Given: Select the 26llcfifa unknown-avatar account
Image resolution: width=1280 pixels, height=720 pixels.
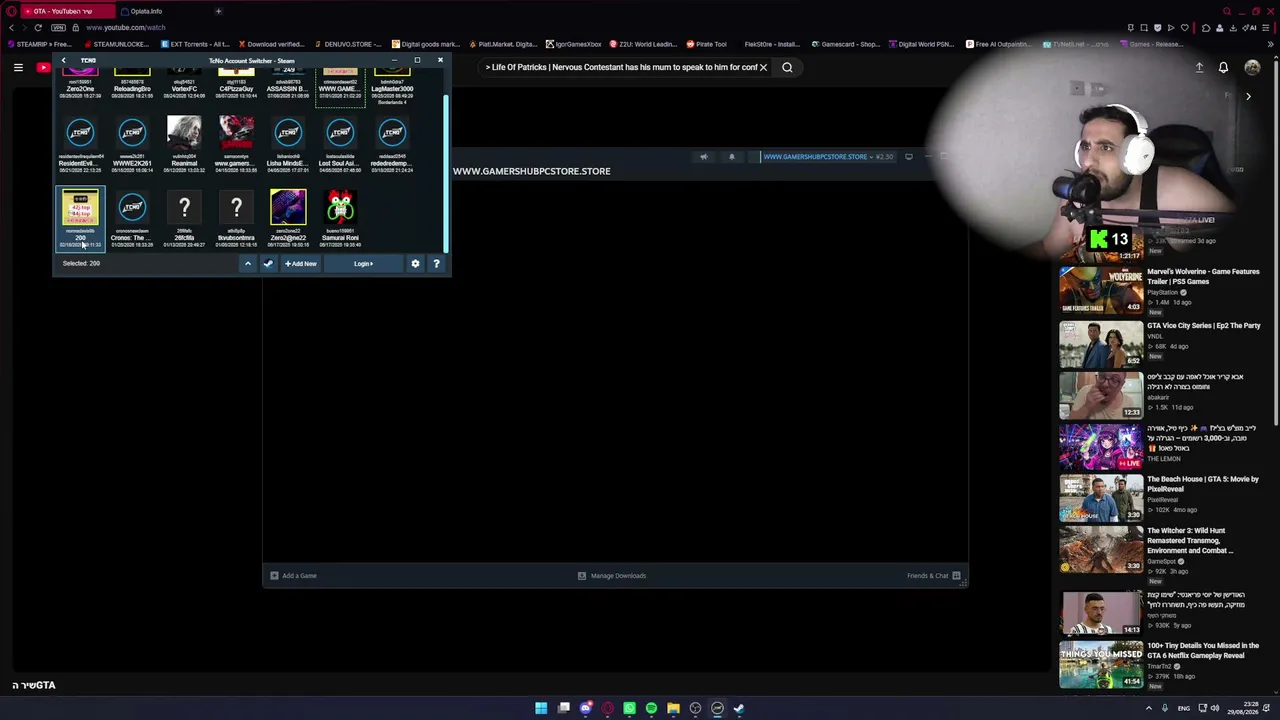Looking at the screenshot, I should (x=184, y=220).
